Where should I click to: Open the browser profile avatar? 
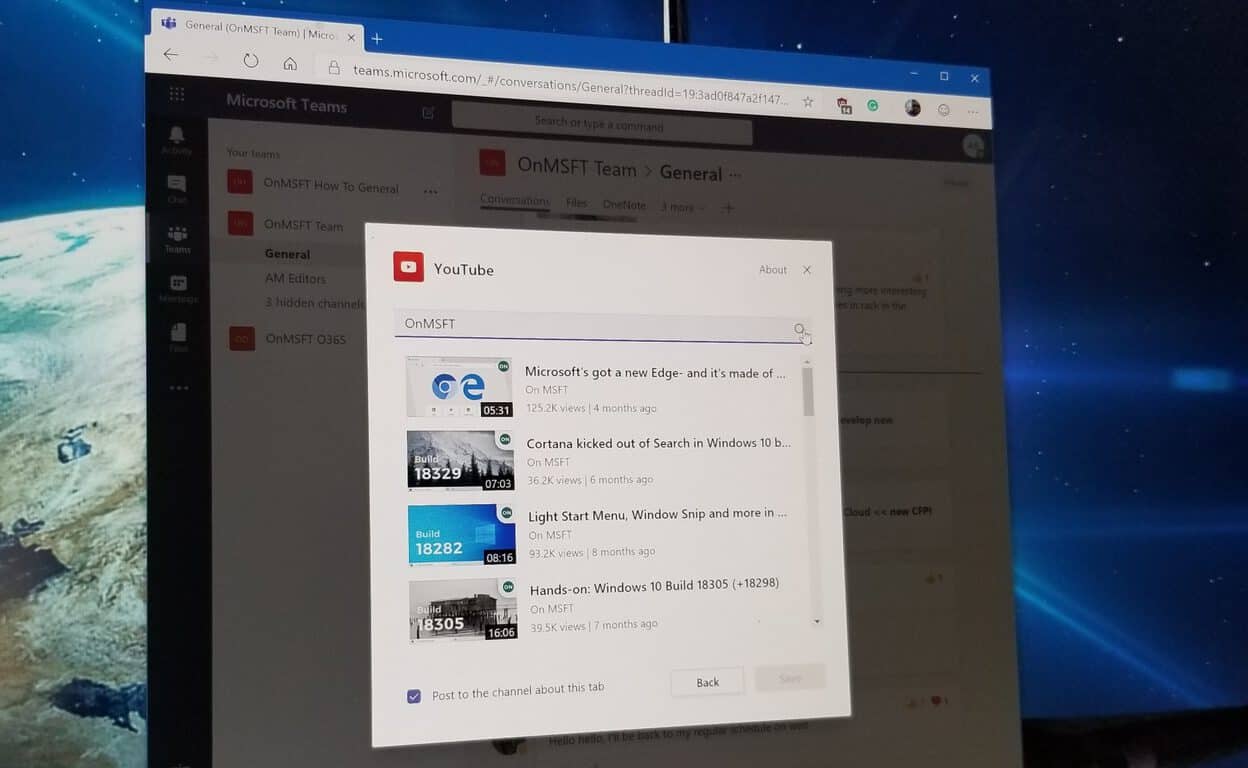(913, 108)
